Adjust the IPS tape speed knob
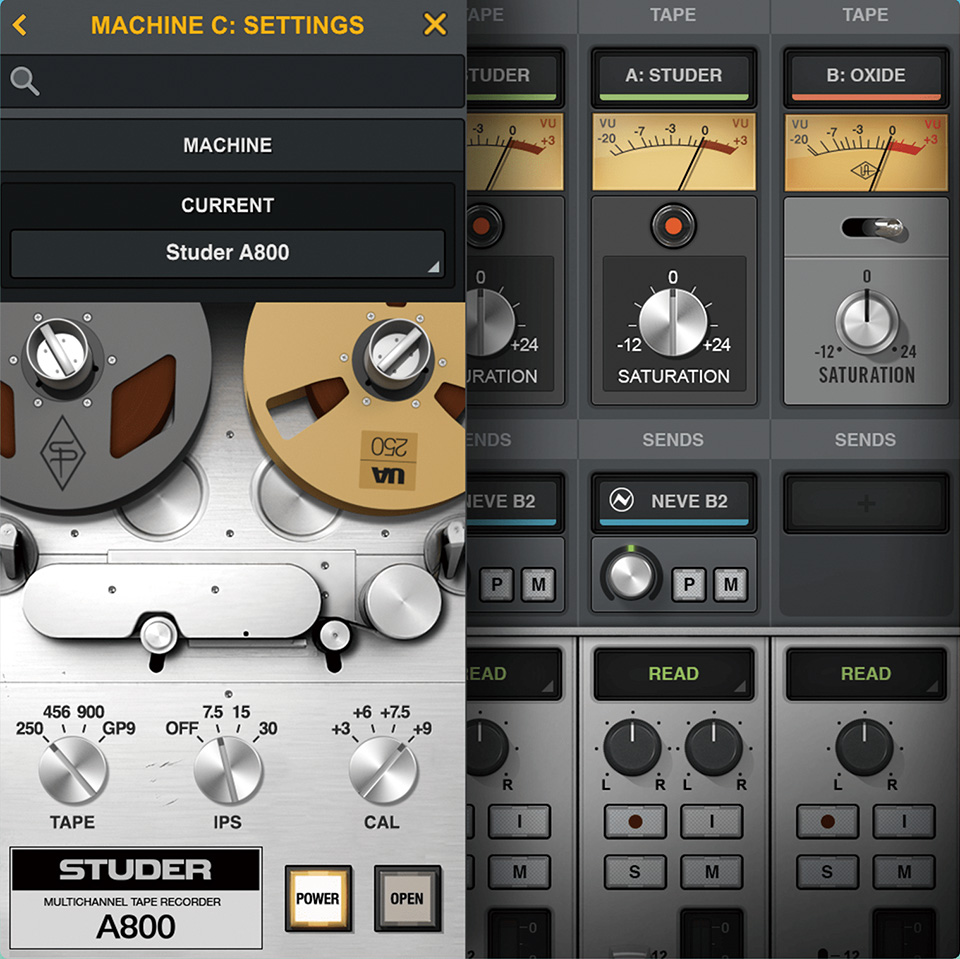Viewport: 960px width, 959px height. pos(228,770)
